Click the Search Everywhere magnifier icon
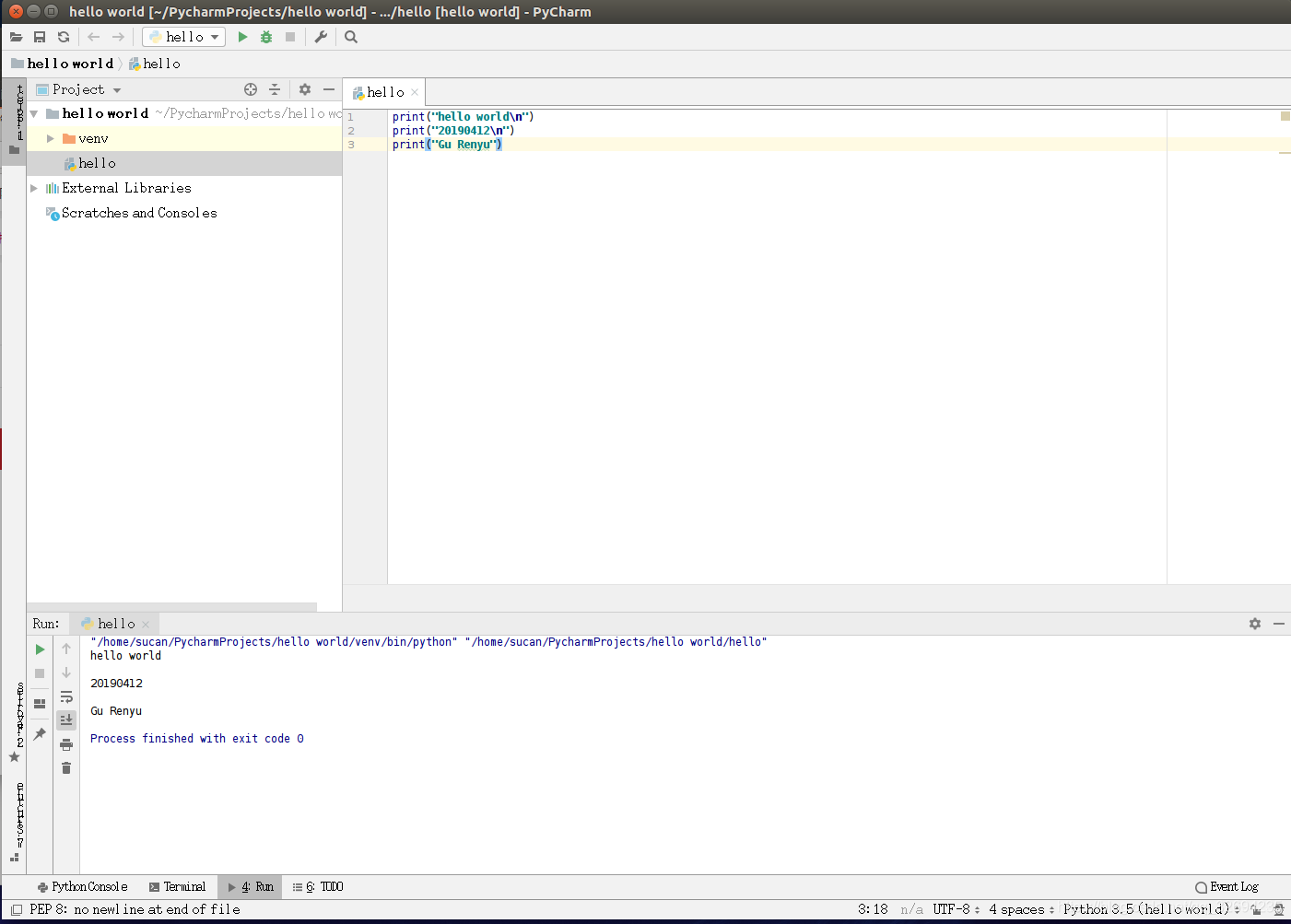Image resolution: width=1291 pixels, height=924 pixels. [x=351, y=37]
